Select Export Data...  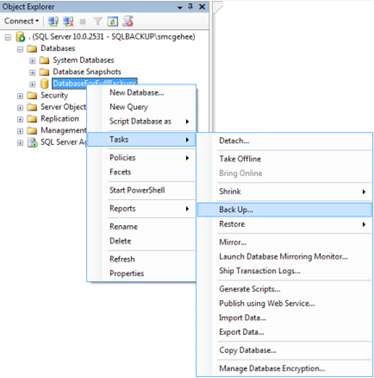[x=284, y=332]
